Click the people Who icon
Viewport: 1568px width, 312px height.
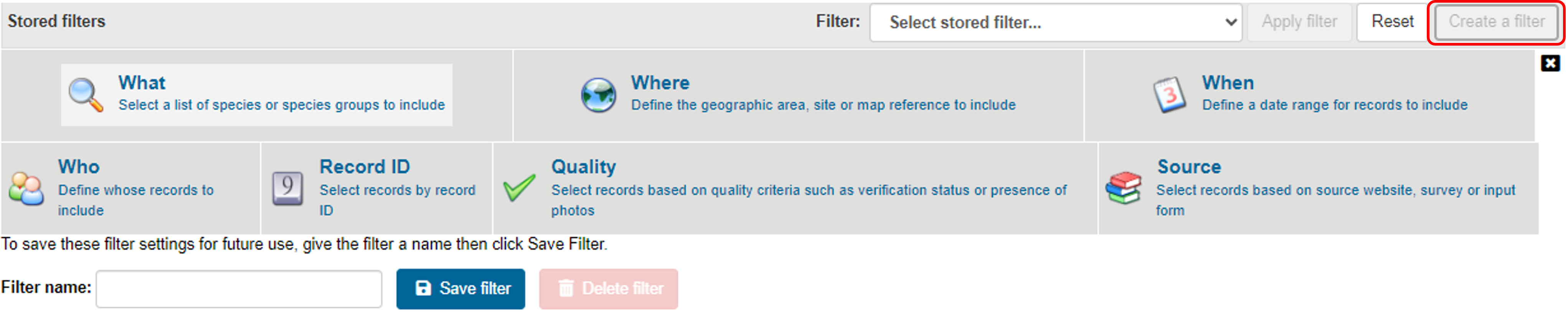click(x=26, y=189)
